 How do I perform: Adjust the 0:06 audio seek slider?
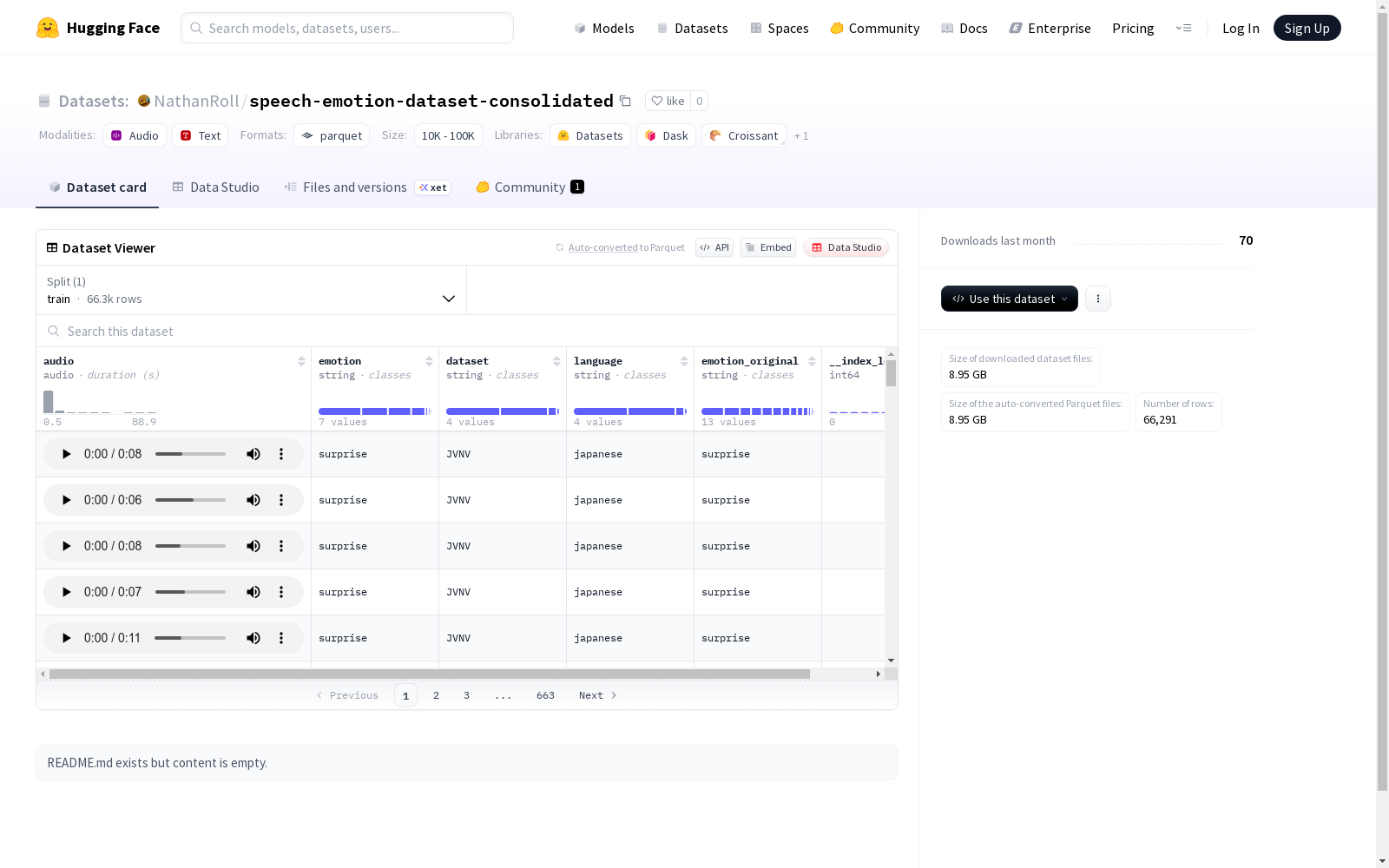click(x=190, y=500)
